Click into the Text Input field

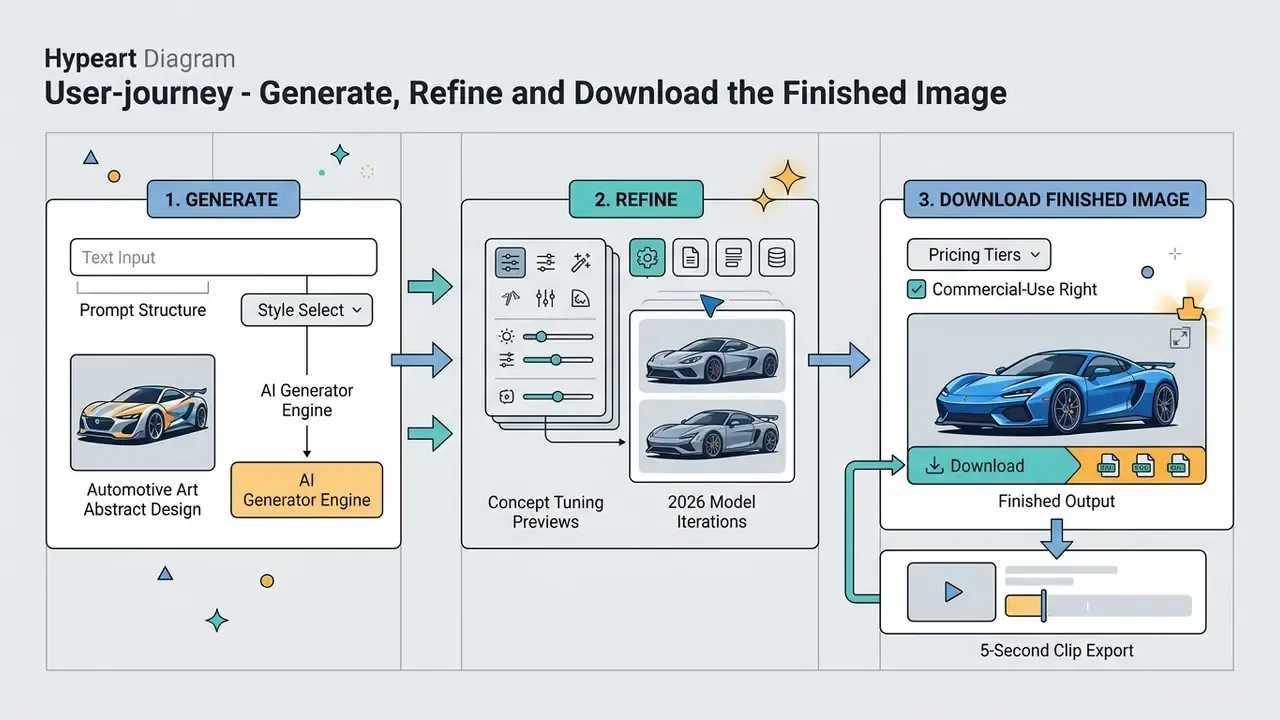coord(223,257)
